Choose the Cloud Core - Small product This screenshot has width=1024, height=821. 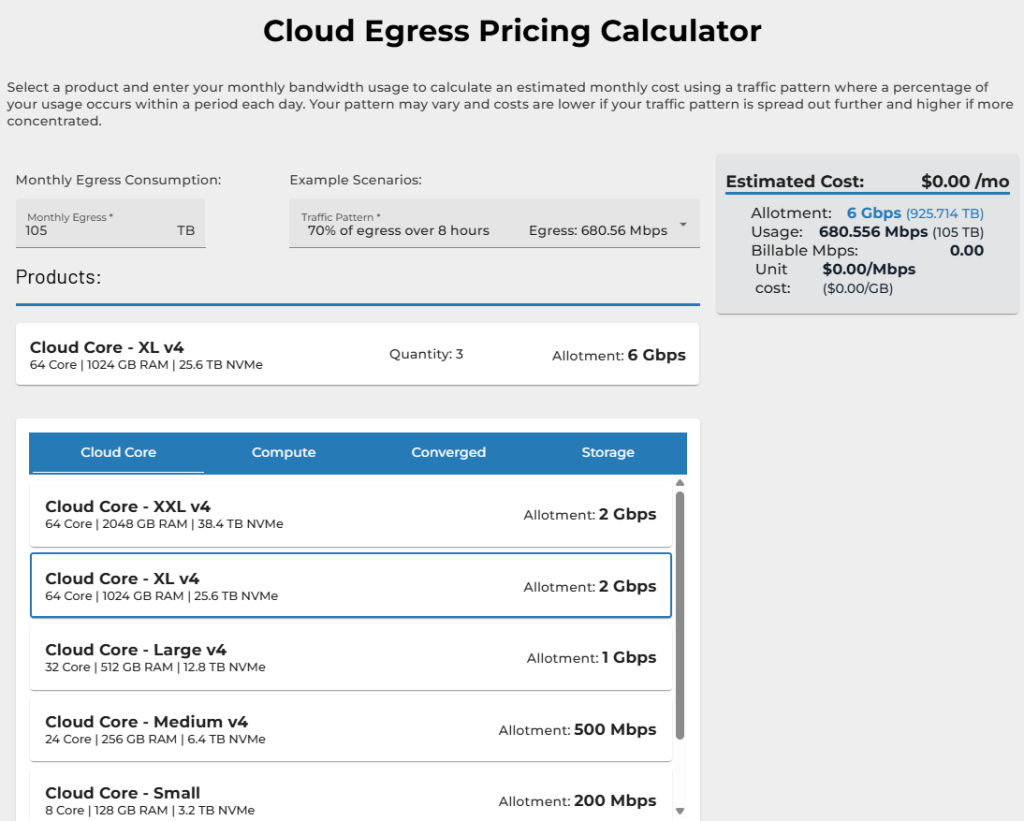[350, 800]
